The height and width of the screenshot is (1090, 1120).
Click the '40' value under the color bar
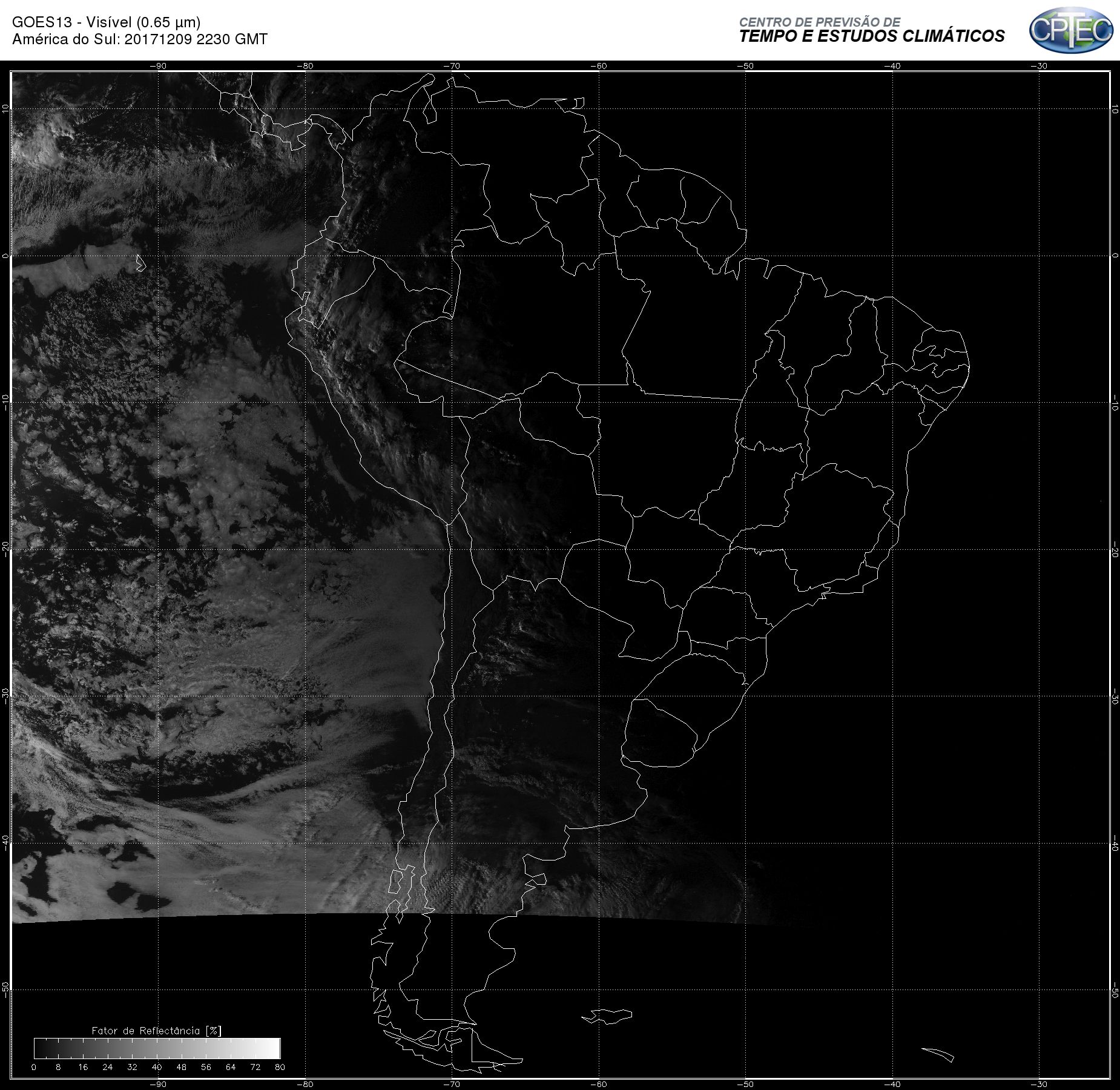157,1067
